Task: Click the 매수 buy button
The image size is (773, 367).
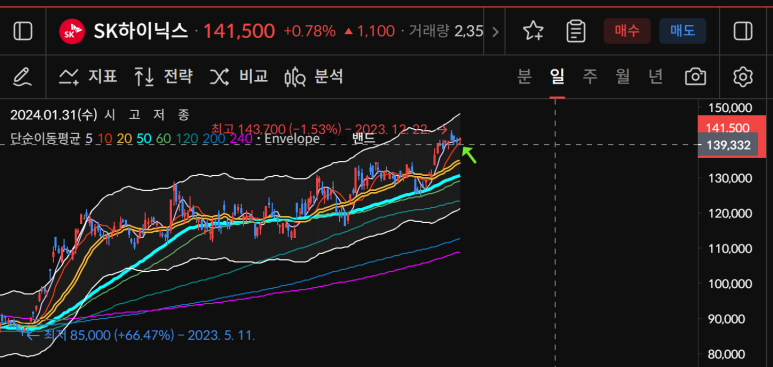Action: tap(627, 31)
